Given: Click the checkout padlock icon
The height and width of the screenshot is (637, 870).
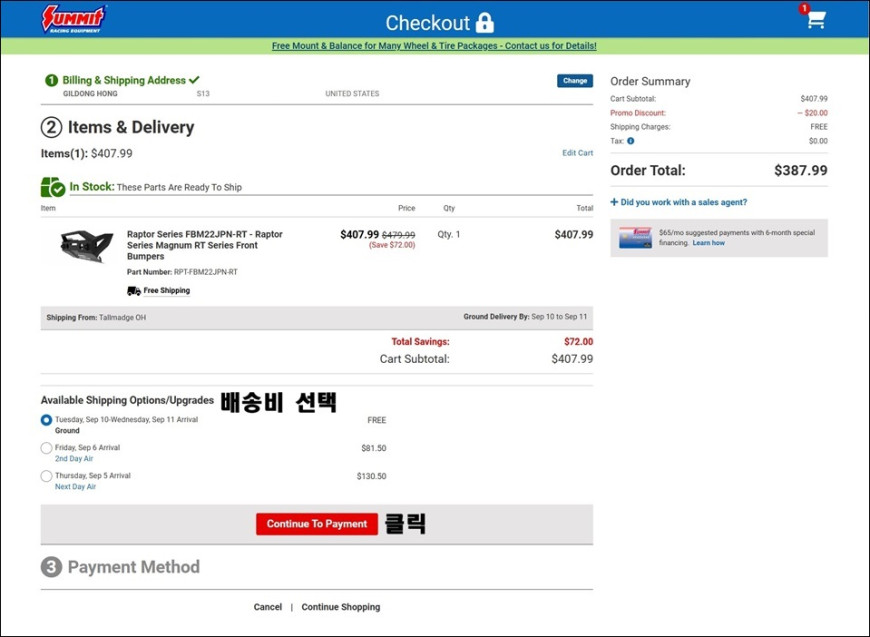Looking at the screenshot, I should coord(484,23).
